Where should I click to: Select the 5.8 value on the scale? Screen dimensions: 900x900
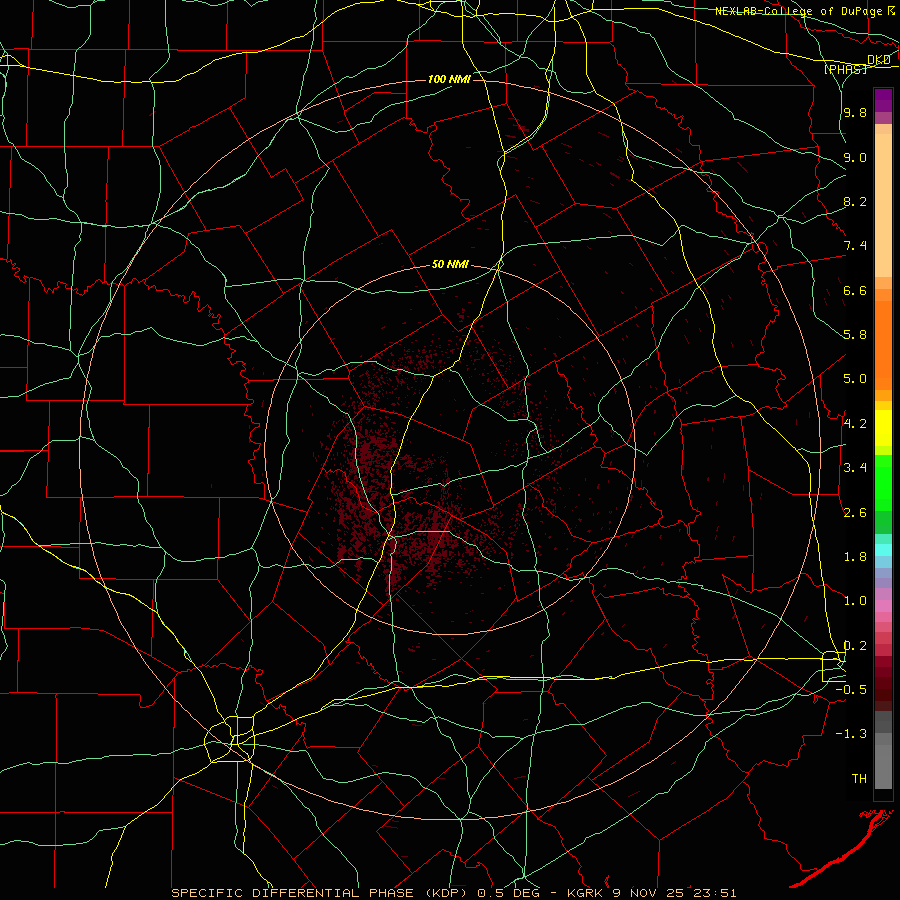point(855,335)
